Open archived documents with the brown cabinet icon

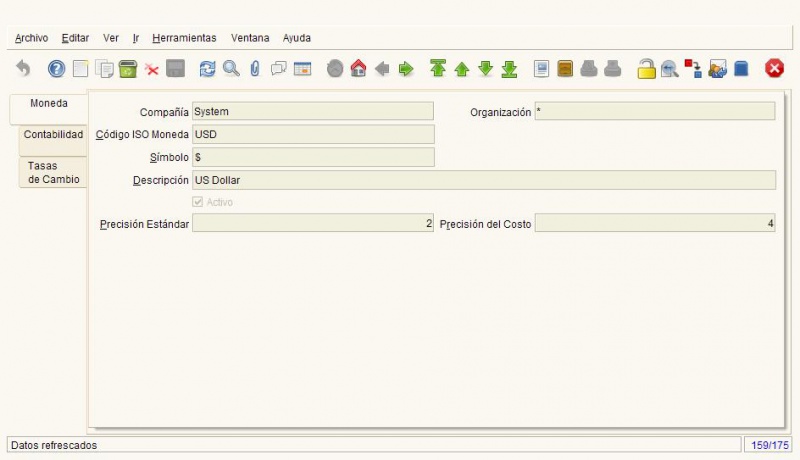565,68
